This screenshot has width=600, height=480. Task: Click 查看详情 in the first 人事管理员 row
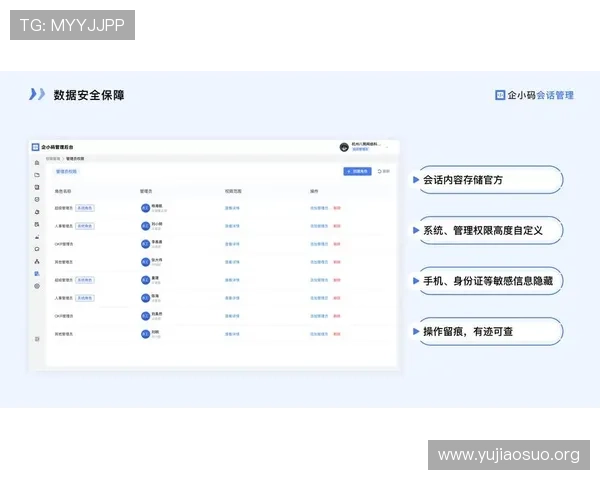[x=232, y=226]
